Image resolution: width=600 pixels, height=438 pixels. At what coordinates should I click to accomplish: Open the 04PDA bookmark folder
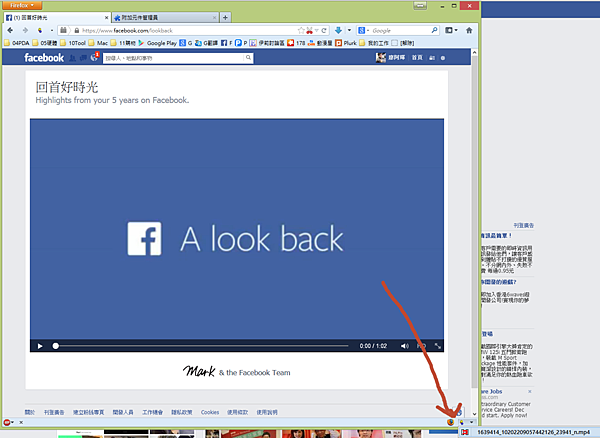[17, 43]
